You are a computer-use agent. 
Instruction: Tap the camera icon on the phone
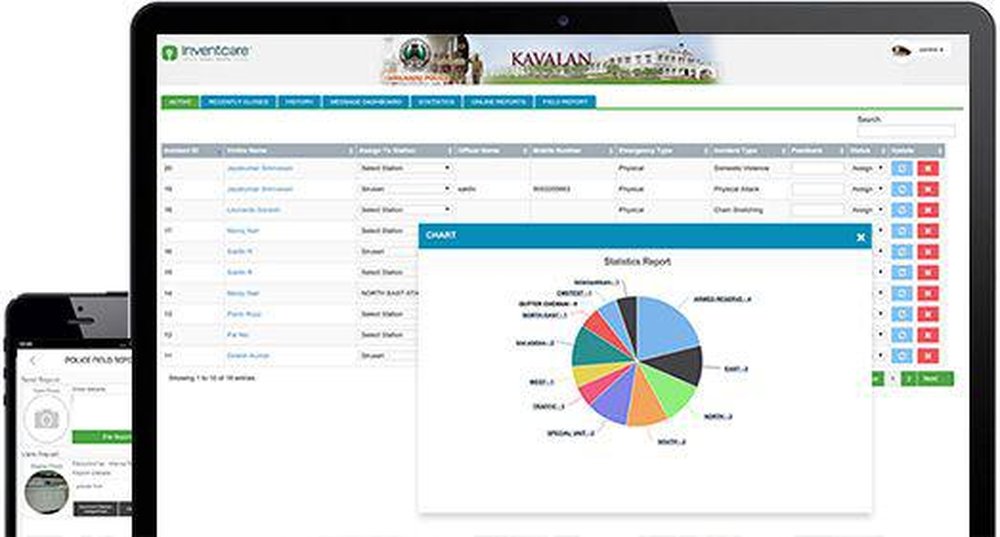46,418
